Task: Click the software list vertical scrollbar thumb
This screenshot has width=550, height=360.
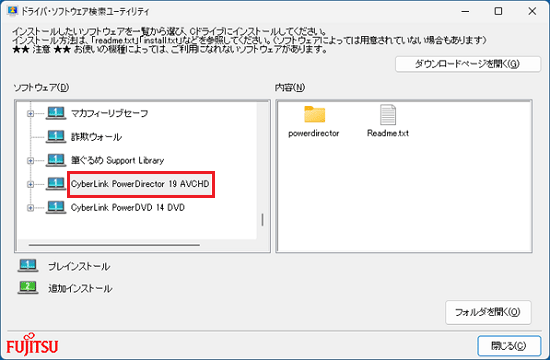Action: (x=262, y=220)
